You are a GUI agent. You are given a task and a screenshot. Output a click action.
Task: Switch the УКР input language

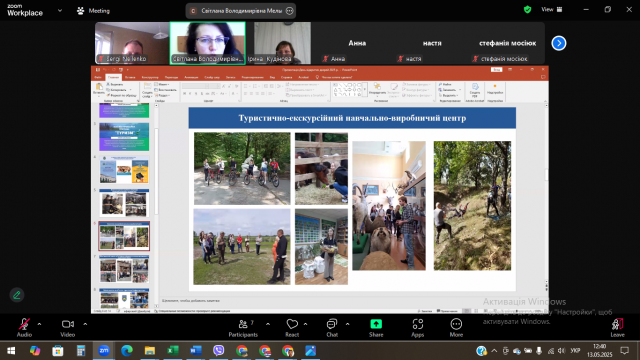575,351
